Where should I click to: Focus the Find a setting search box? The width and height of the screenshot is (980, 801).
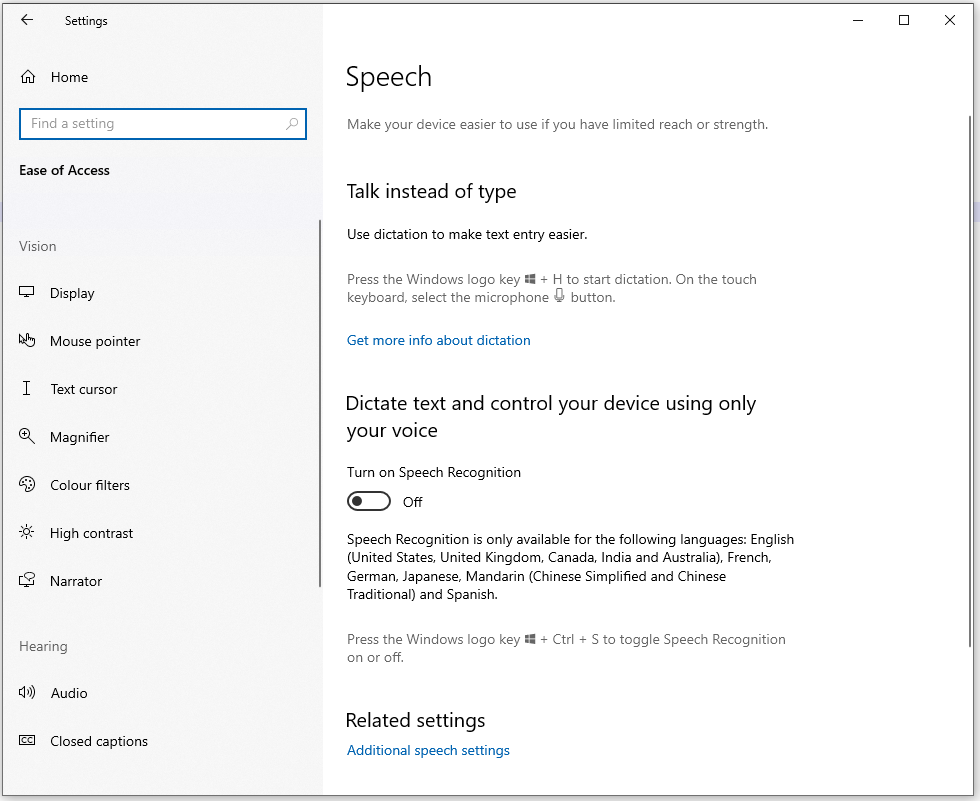pyautogui.click(x=162, y=124)
